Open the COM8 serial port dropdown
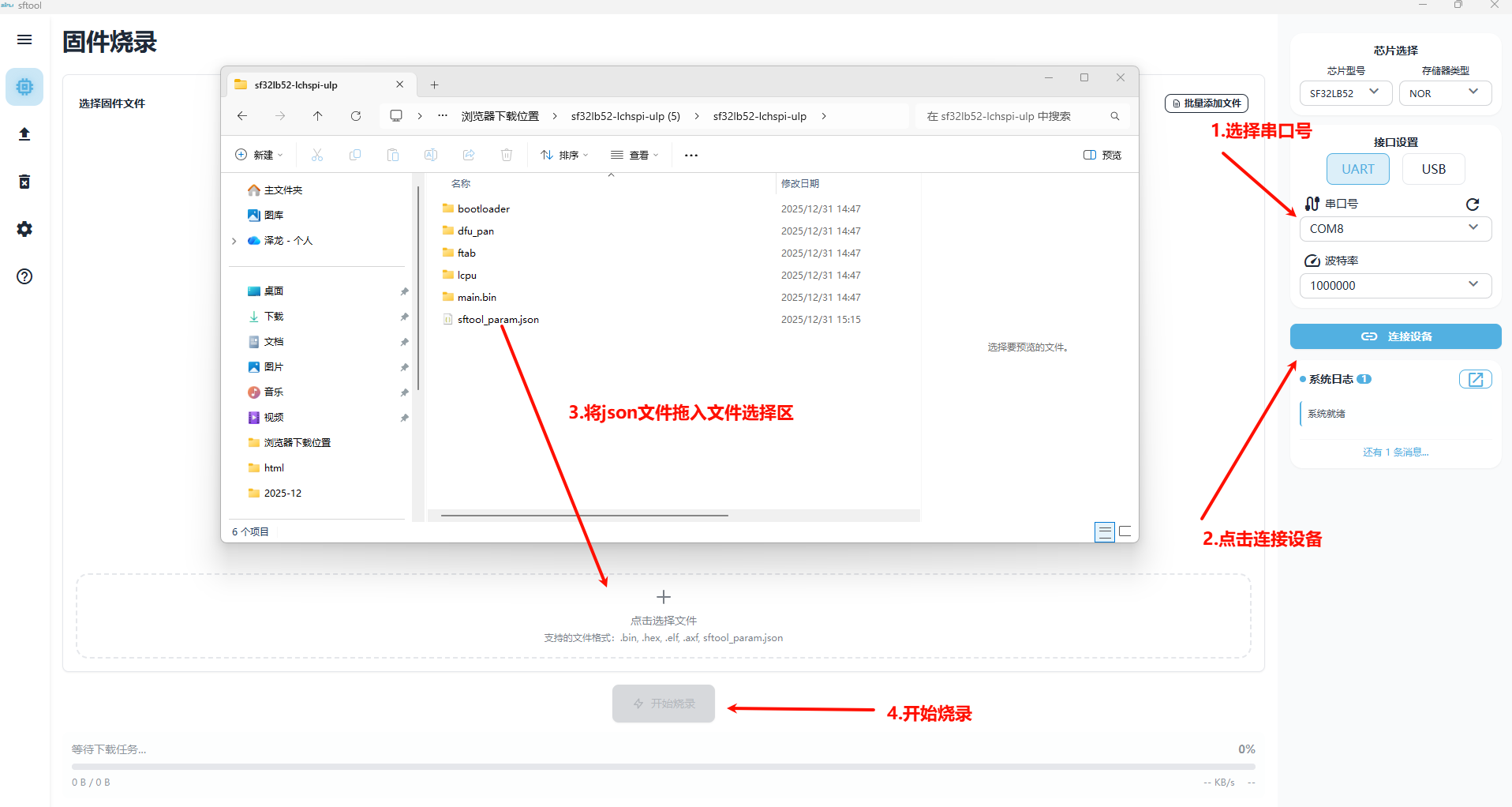The width and height of the screenshot is (1512, 807). point(1394,229)
